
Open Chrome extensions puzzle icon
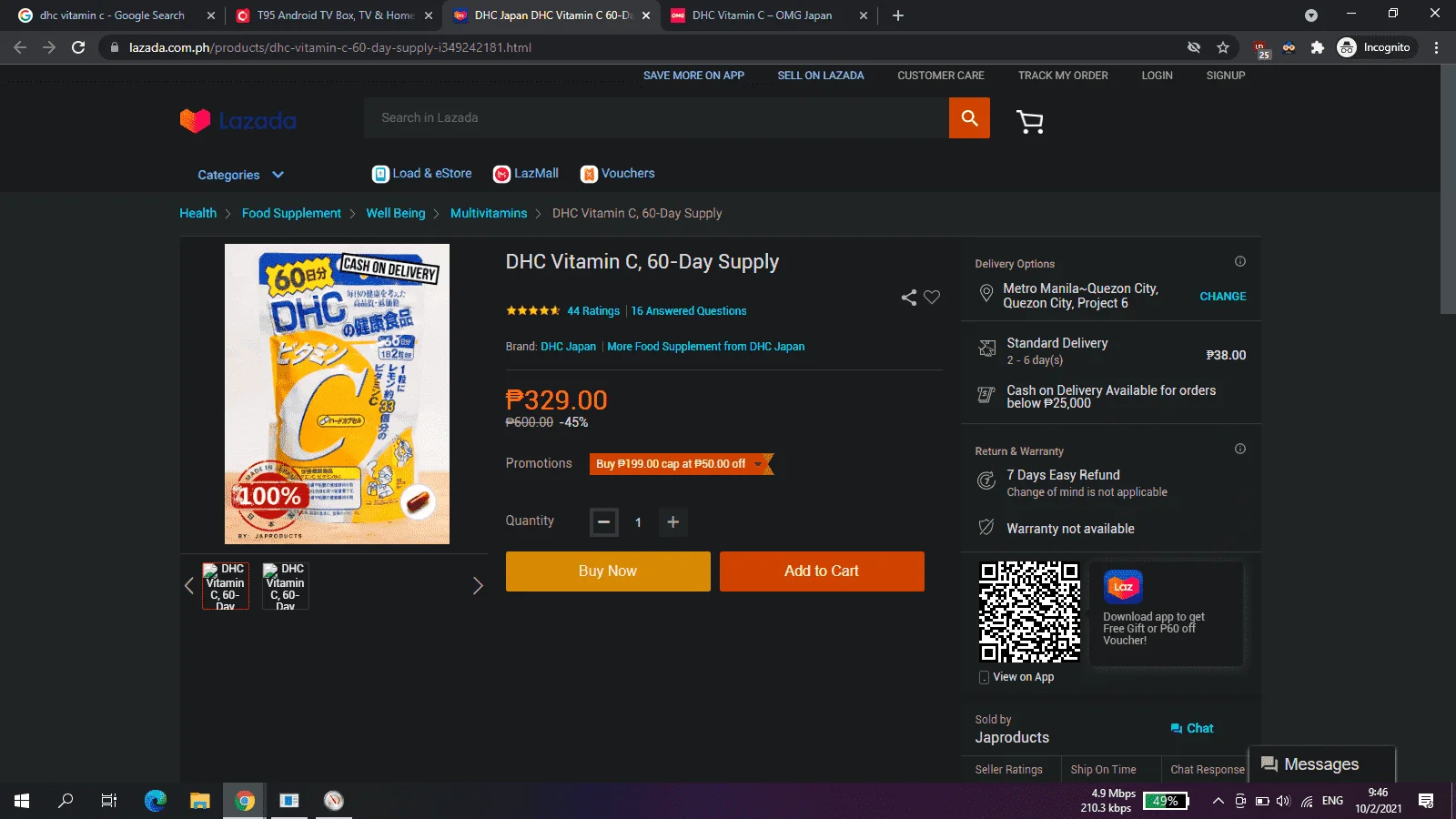click(x=1317, y=47)
